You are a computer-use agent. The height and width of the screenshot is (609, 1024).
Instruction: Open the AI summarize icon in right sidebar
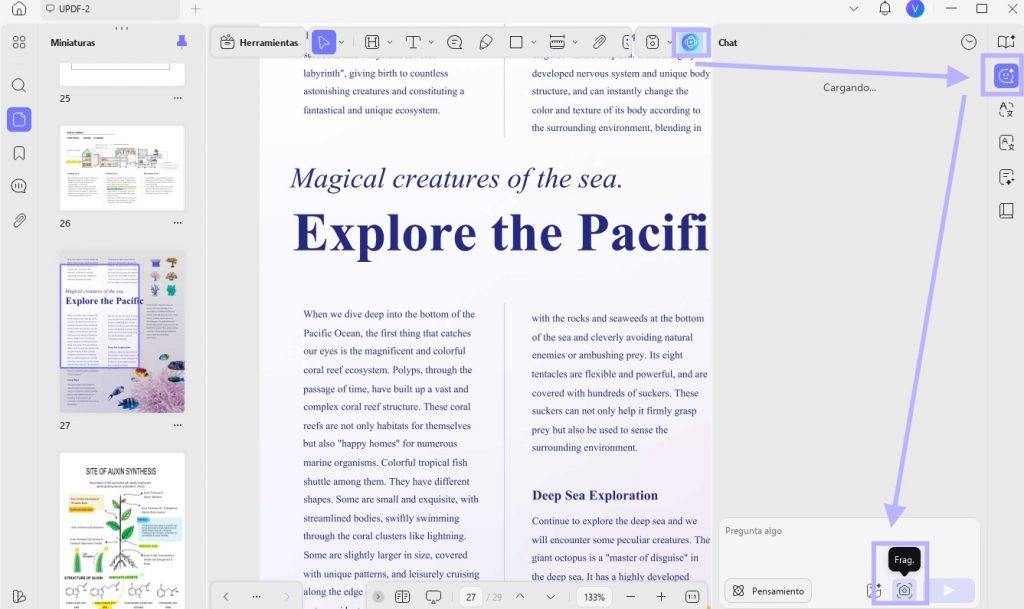(x=1006, y=177)
